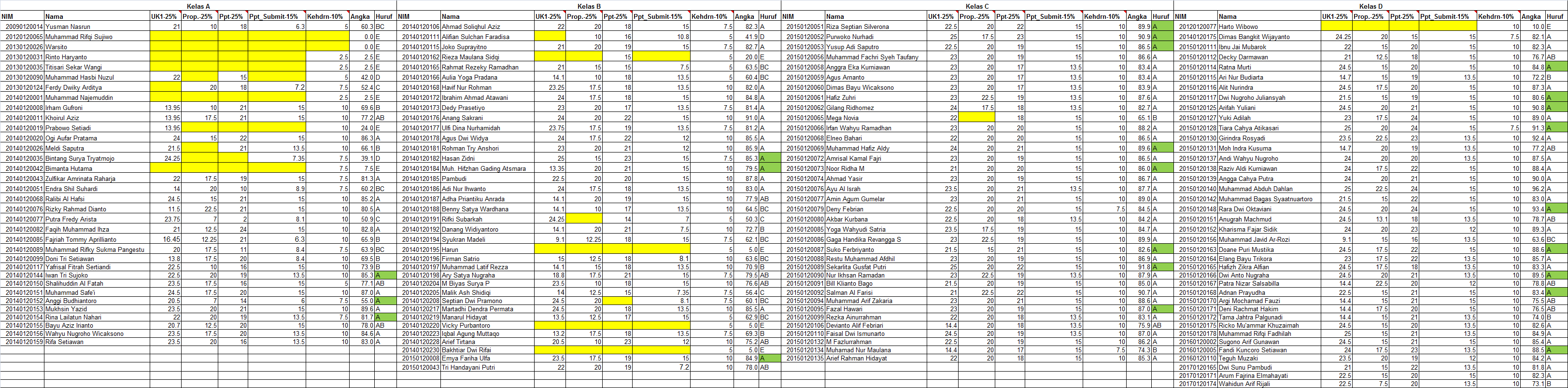
Task: Select name cell Rifa Setiawan
Action: [x=97, y=342]
